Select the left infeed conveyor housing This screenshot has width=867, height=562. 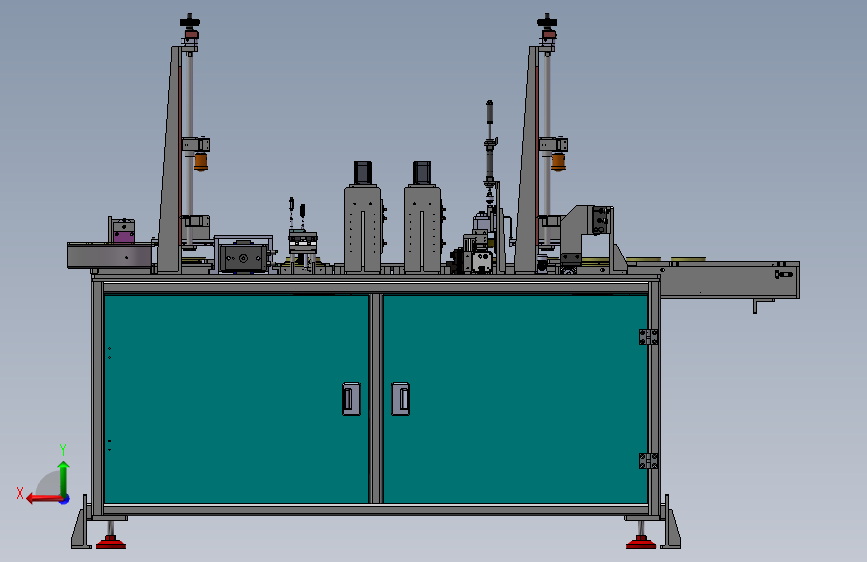pyautogui.click(x=109, y=255)
